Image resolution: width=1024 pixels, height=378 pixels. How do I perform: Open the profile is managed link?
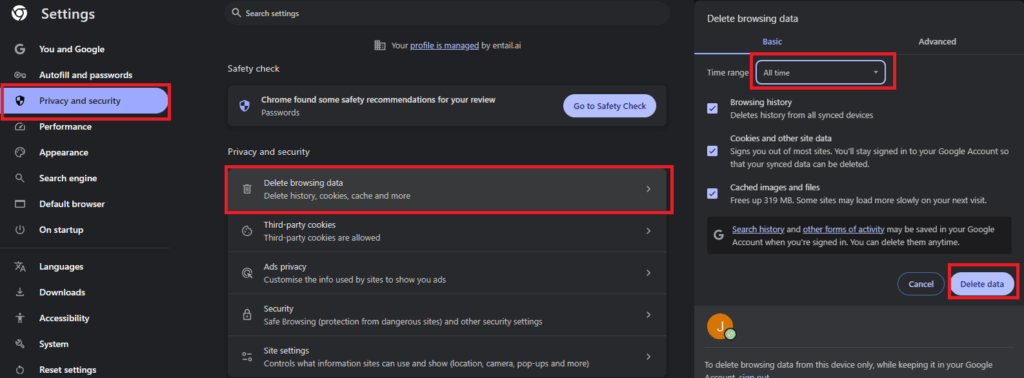coord(444,46)
